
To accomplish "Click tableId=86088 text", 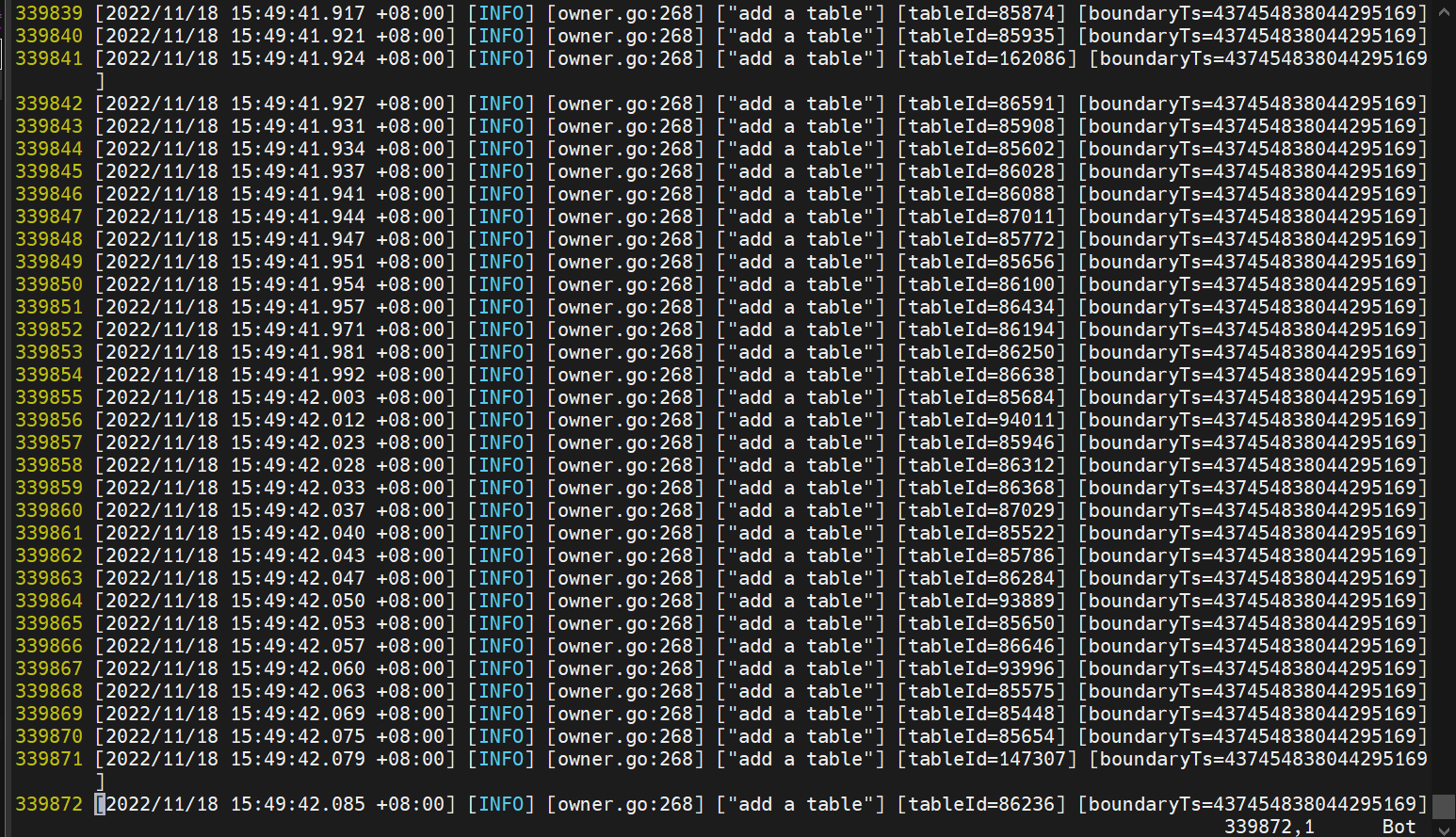I will click(982, 194).
